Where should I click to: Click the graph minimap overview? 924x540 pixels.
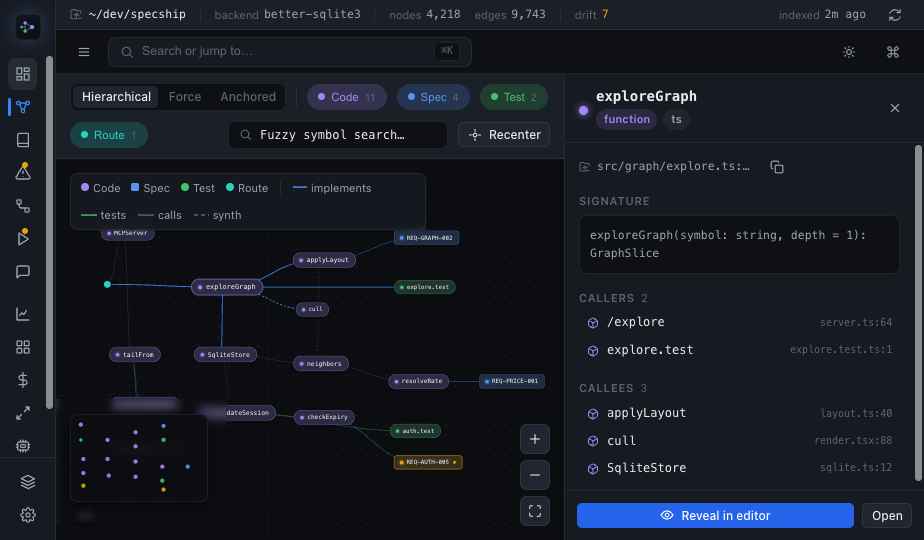[x=138, y=457]
